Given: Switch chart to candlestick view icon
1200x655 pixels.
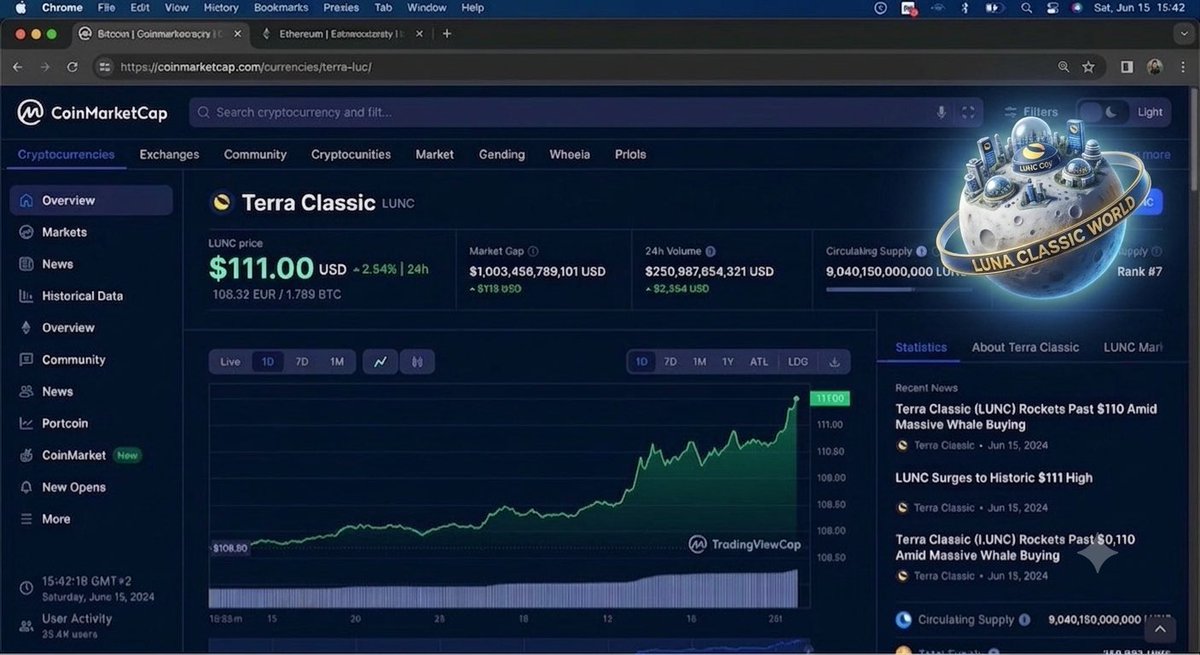Looking at the screenshot, I should pyautogui.click(x=417, y=361).
